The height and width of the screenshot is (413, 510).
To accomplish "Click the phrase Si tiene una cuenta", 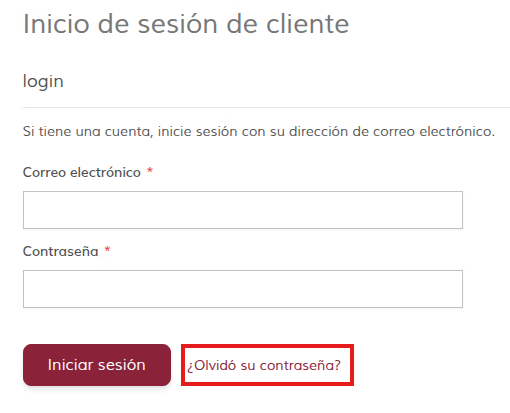I will coord(88,131).
